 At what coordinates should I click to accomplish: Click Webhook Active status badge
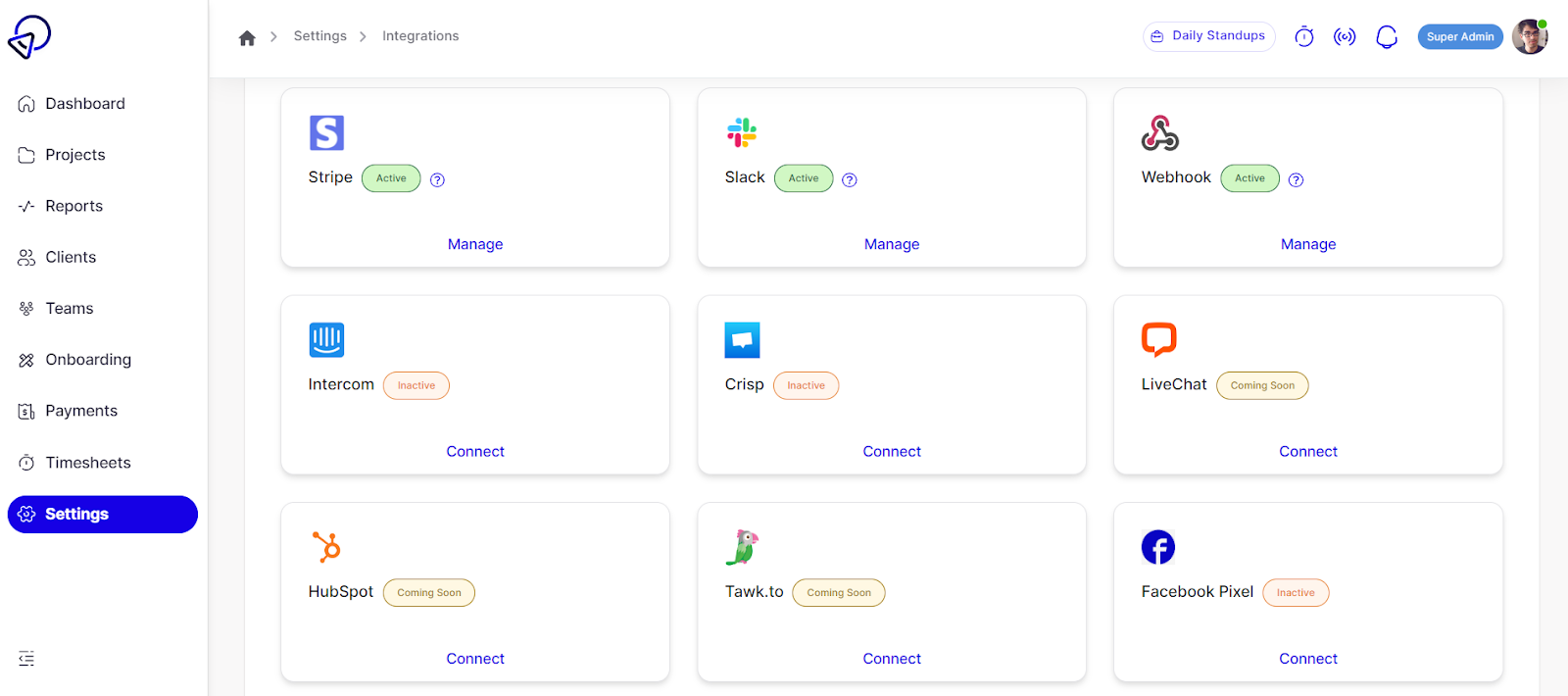click(1249, 178)
